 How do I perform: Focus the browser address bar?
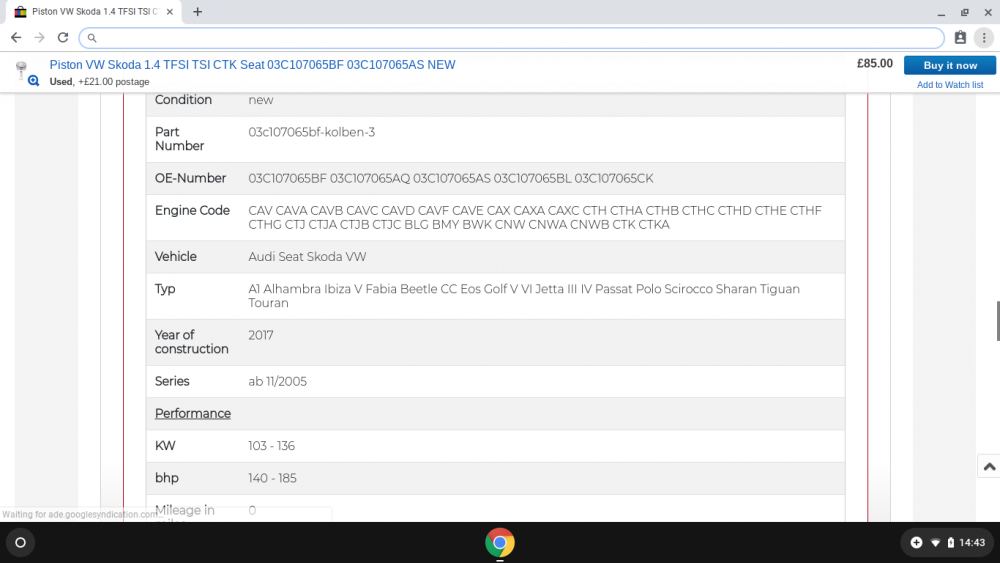(511, 38)
